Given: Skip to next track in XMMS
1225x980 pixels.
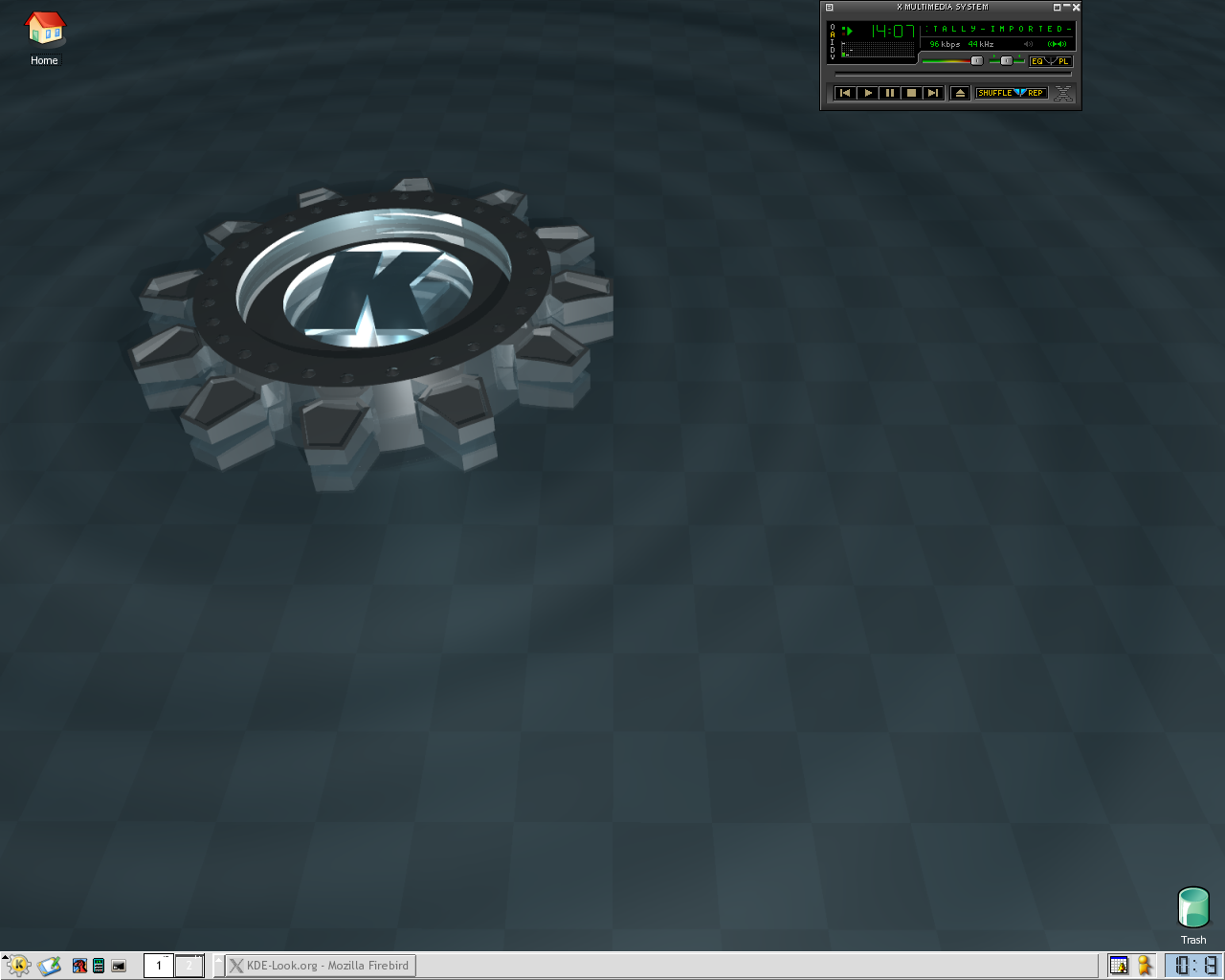Looking at the screenshot, I should coord(933,93).
